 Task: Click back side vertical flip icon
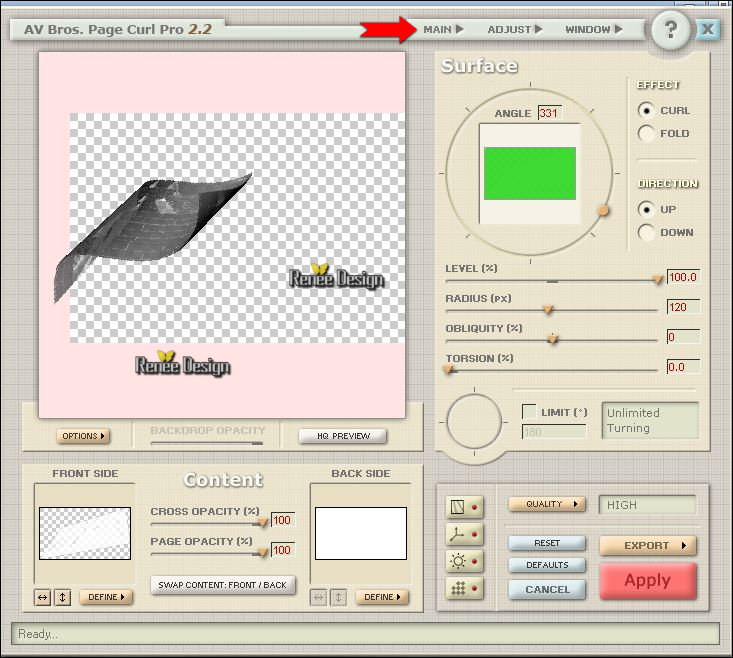(x=338, y=597)
